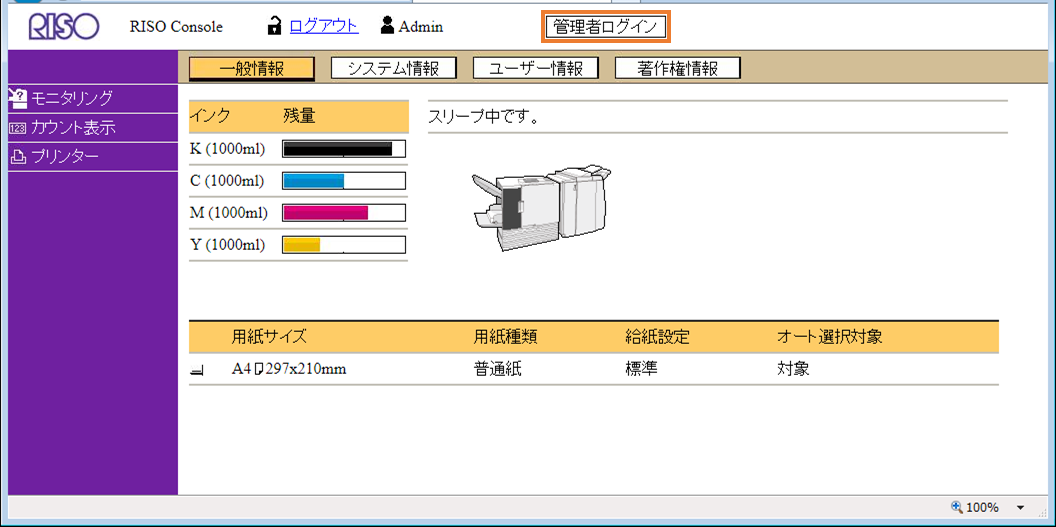Image resolution: width=1056 pixels, height=527 pixels.
Task: Click the zoom magnifier icon in status bar
Action: [956, 507]
